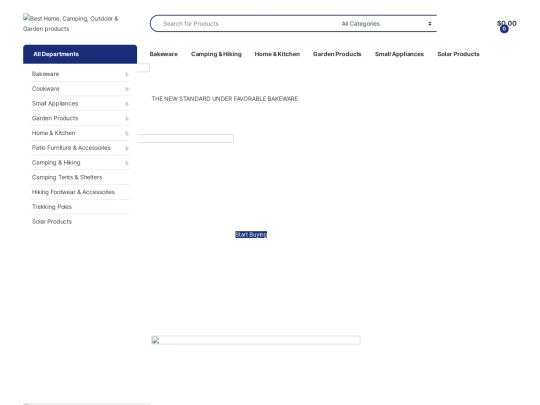540x405 pixels.
Task: Expand Garden Products arrow in the sidebar
Action: (x=127, y=118)
